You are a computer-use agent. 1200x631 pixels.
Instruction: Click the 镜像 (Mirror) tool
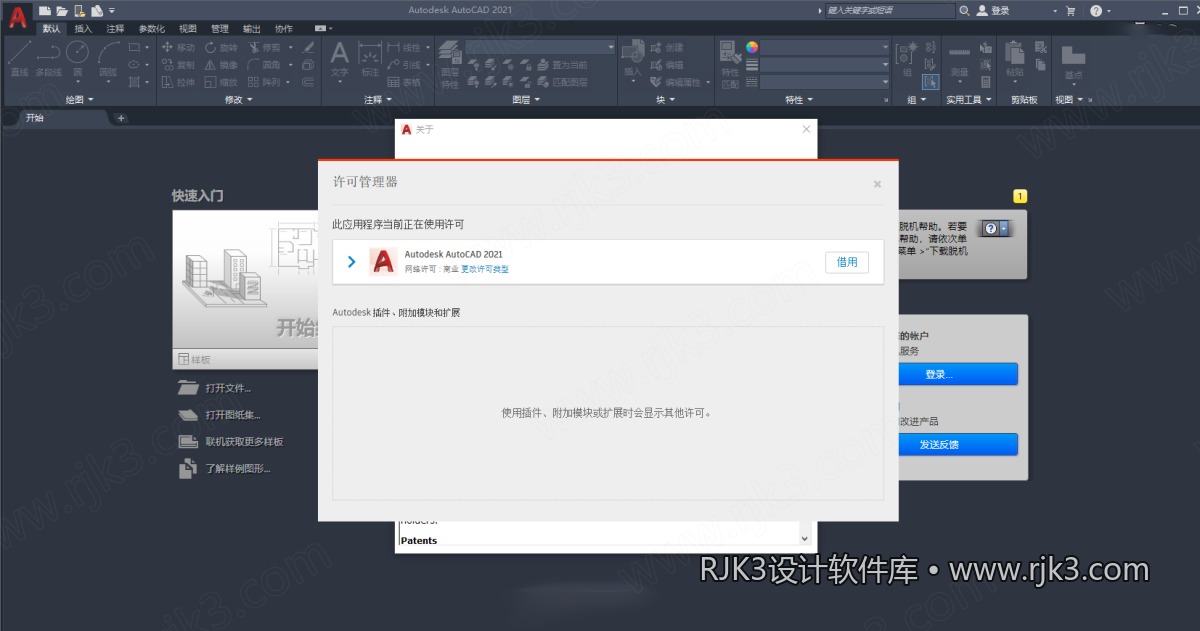[221, 65]
